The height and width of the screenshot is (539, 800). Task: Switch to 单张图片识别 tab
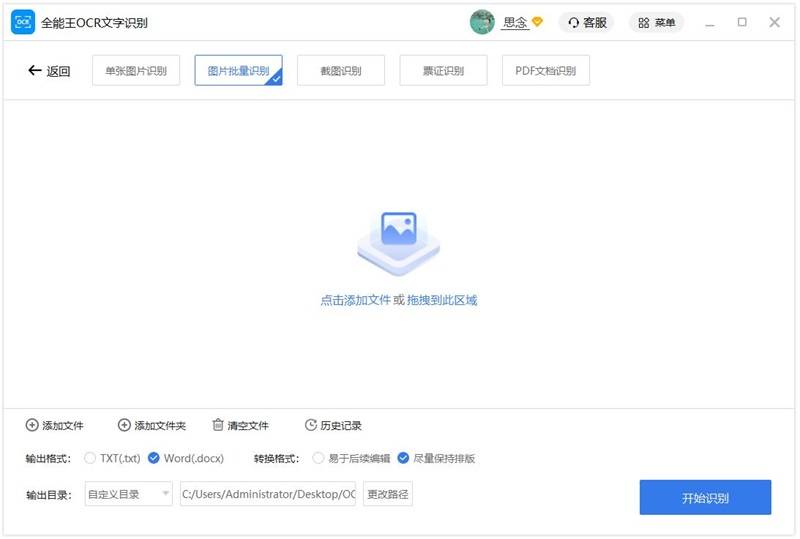click(136, 70)
